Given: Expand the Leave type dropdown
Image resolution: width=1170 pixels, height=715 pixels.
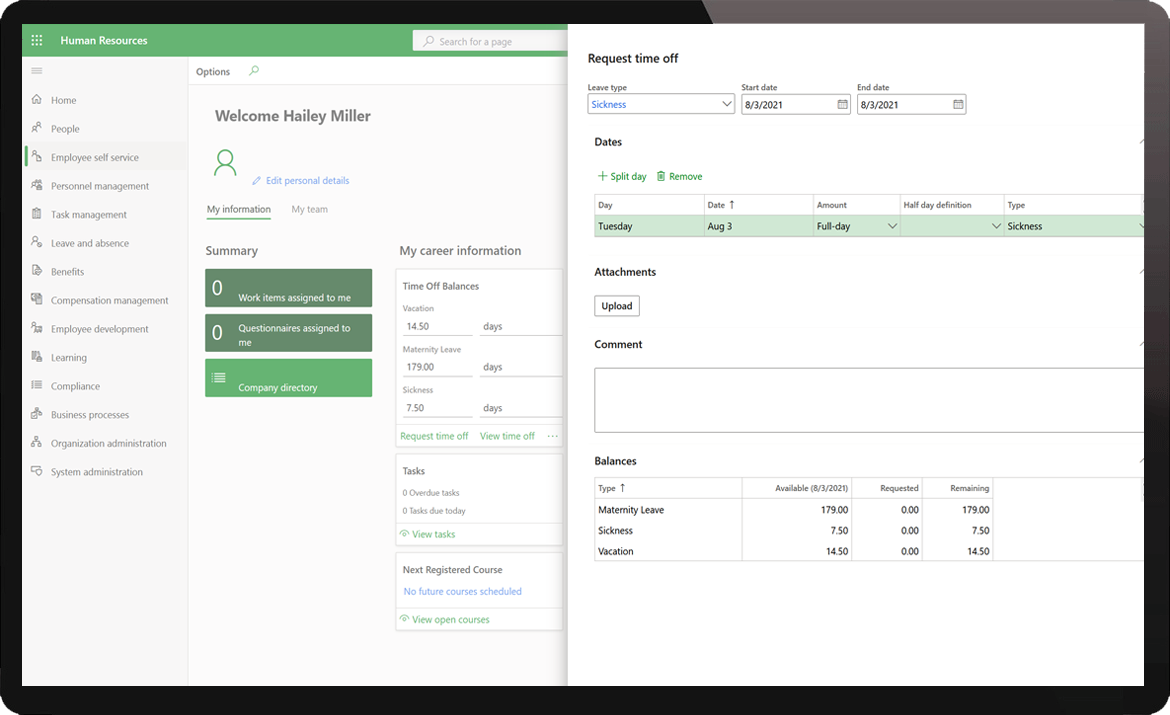Looking at the screenshot, I should pos(726,104).
